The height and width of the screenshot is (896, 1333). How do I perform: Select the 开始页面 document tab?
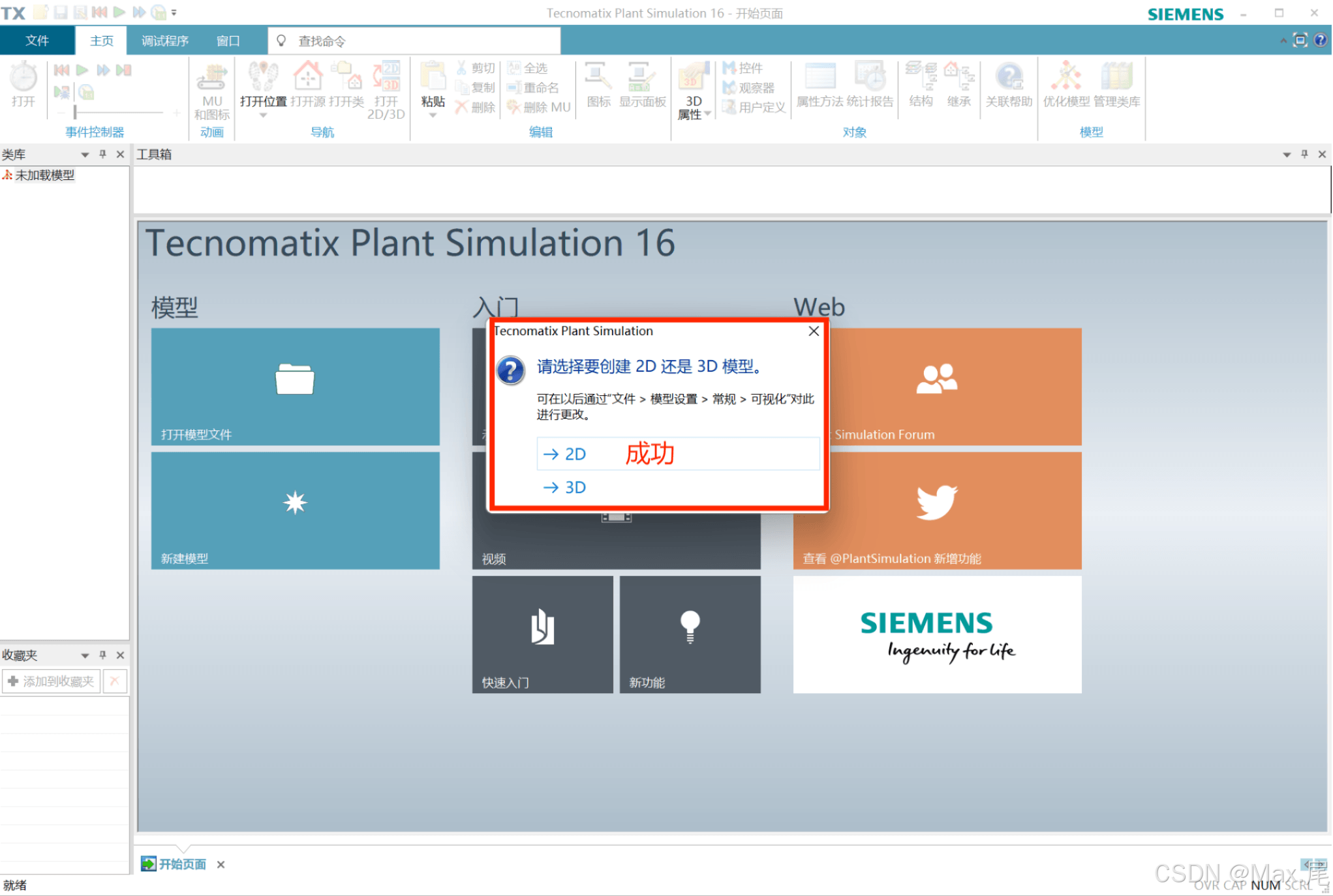174,865
